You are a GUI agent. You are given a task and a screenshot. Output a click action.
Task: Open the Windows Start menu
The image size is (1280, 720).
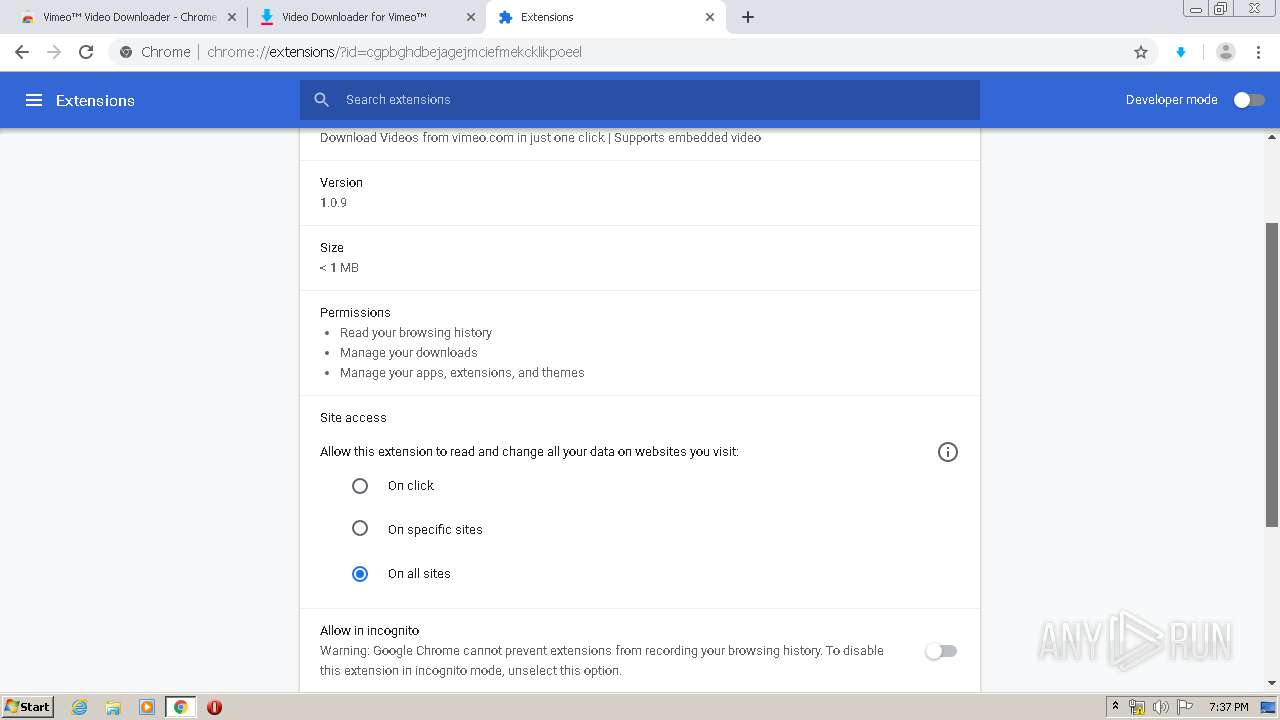click(27, 707)
